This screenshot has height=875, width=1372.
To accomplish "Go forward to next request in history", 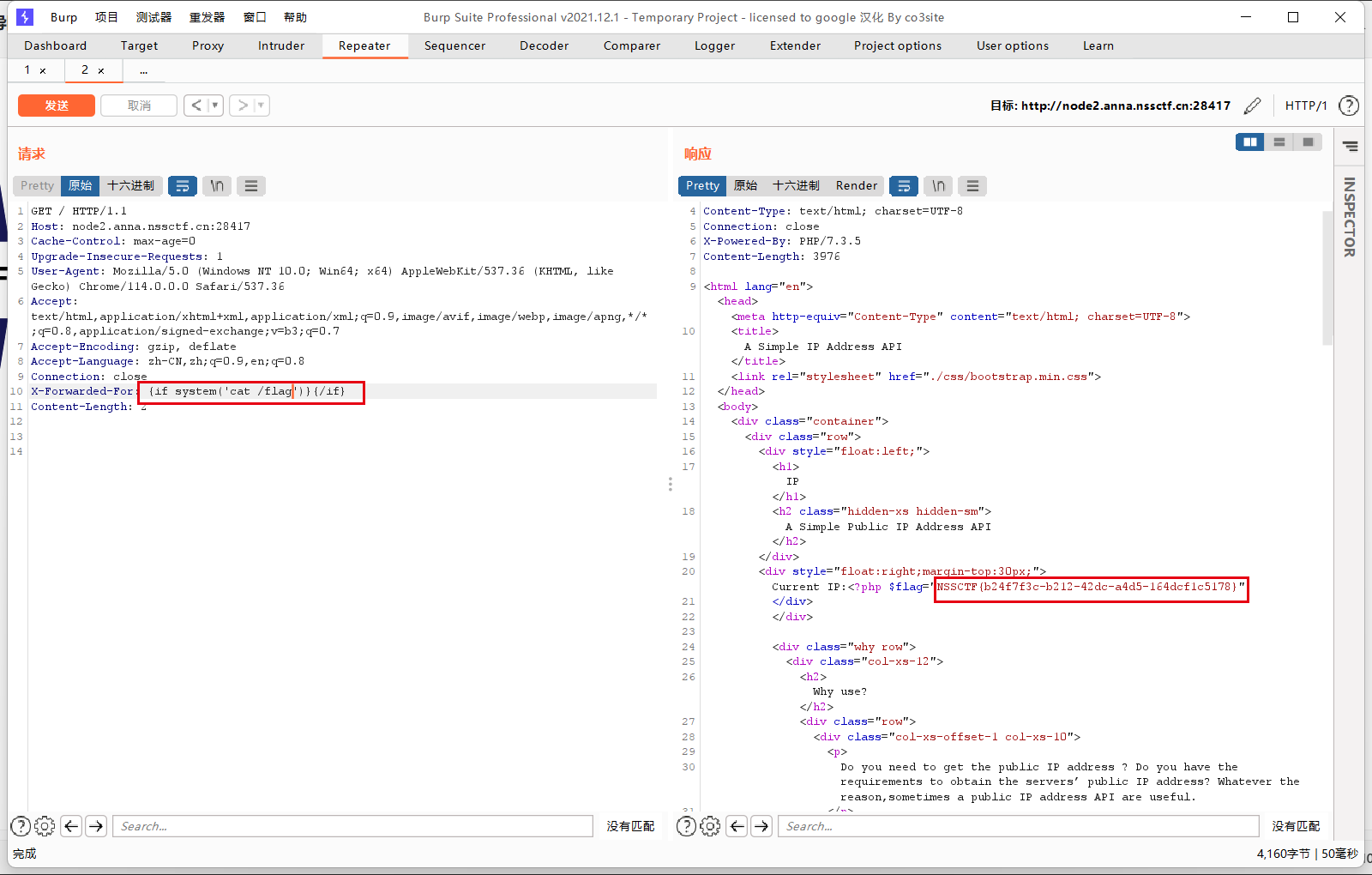I will [243, 106].
